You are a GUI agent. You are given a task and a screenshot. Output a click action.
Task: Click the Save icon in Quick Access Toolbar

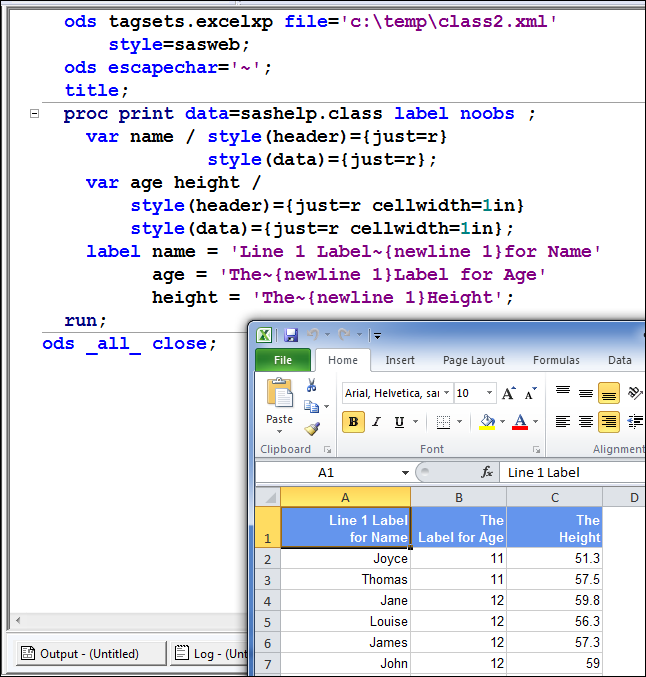click(x=291, y=335)
